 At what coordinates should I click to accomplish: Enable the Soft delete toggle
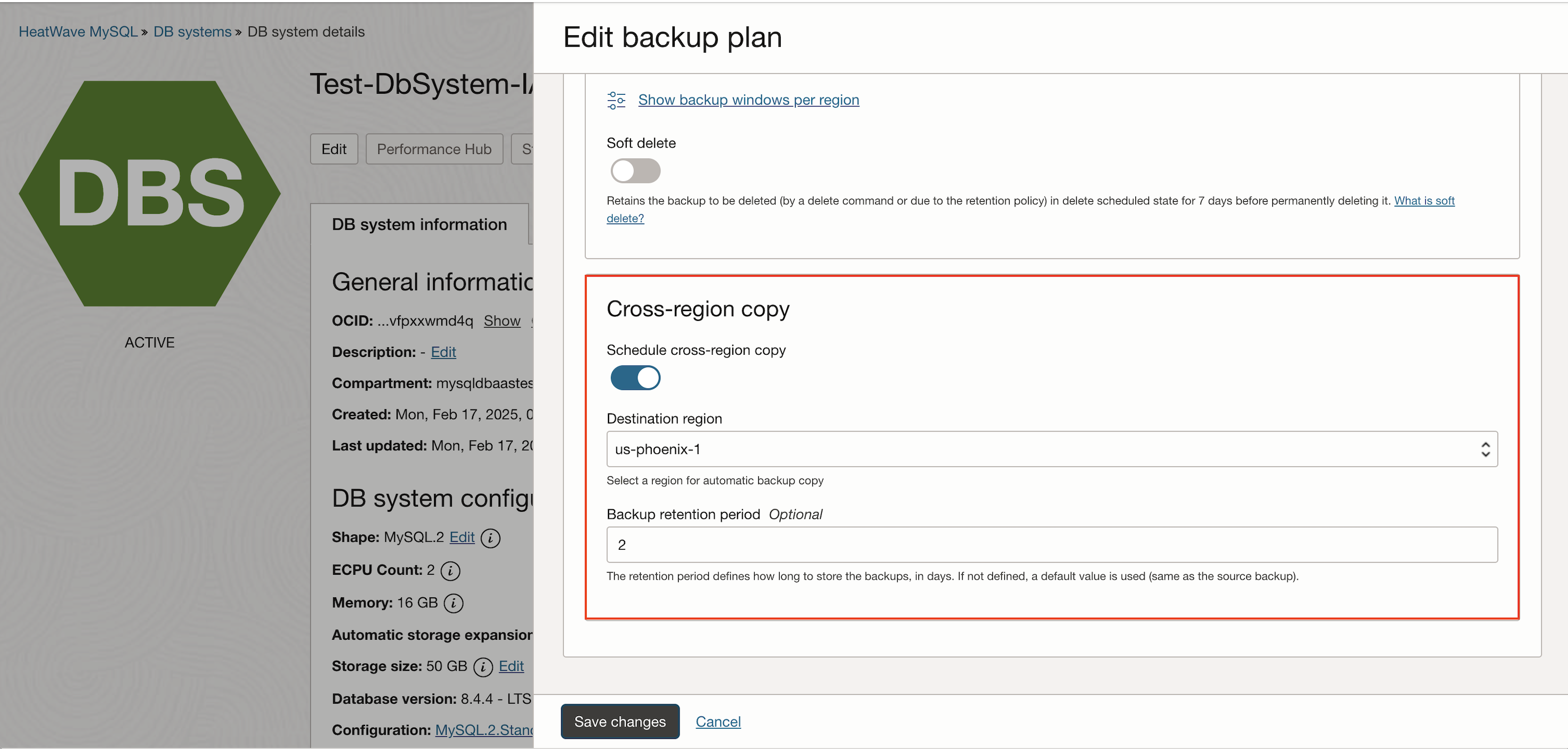click(635, 171)
